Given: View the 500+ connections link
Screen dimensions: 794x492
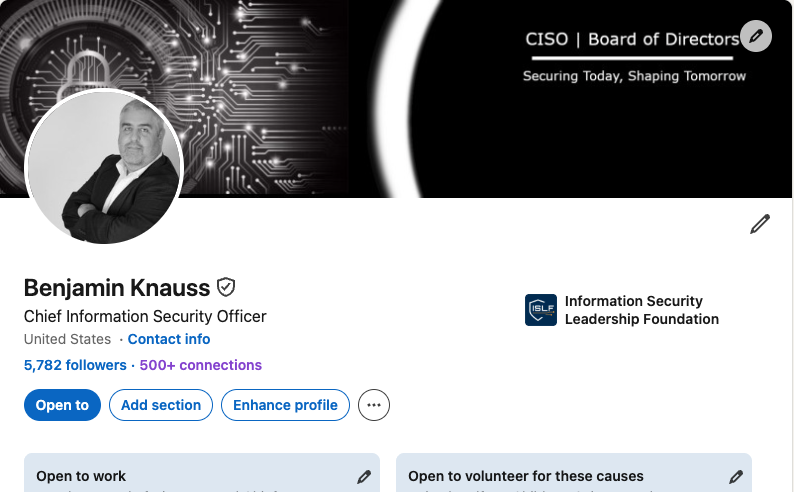Looking at the screenshot, I should (x=201, y=365).
